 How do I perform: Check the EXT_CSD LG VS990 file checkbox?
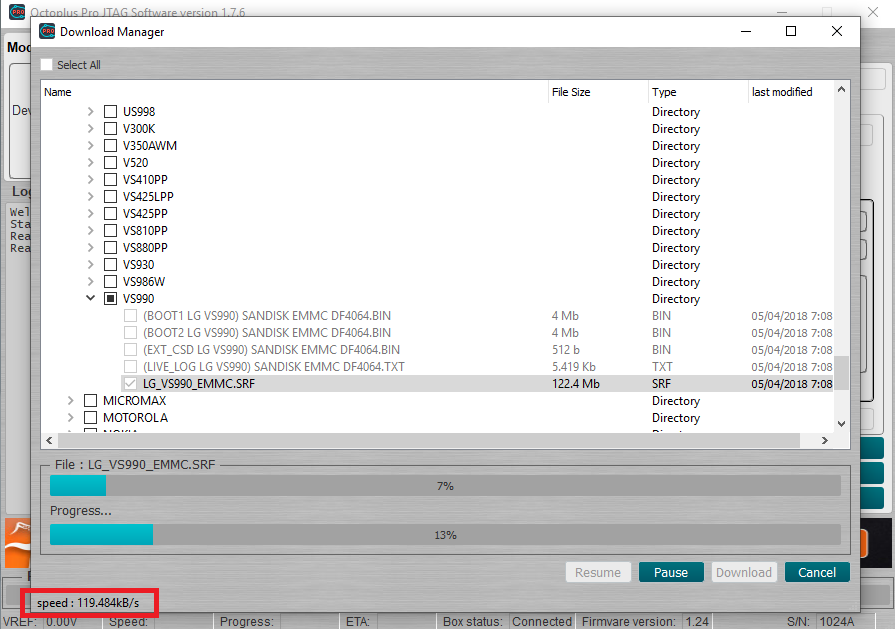pyautogui.click(x=131, y=349)
